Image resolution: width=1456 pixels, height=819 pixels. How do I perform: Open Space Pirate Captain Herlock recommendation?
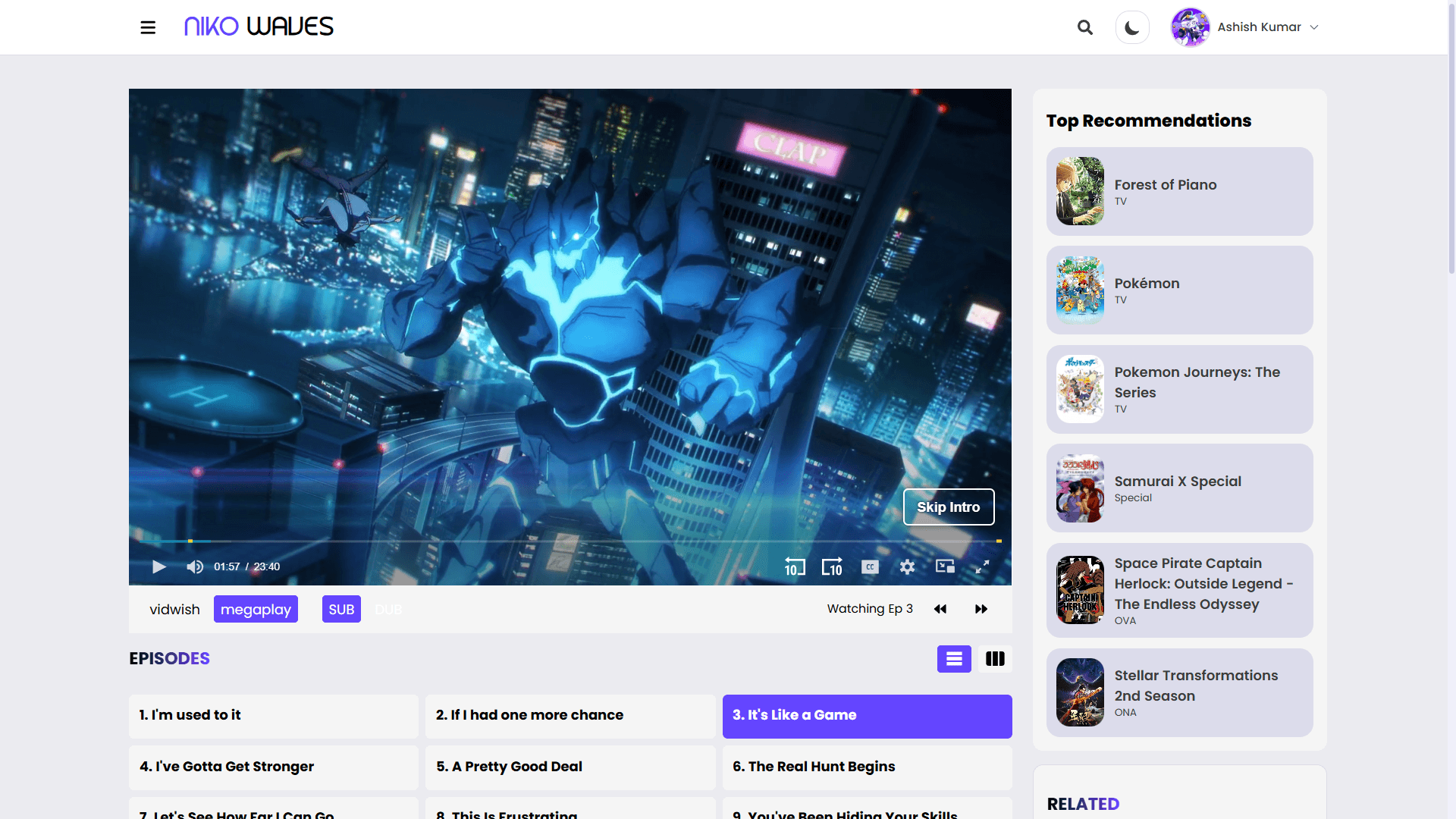pos(1179,590)
